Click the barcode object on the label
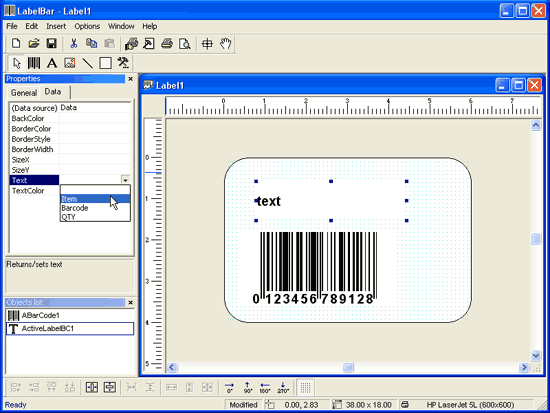 317,267
